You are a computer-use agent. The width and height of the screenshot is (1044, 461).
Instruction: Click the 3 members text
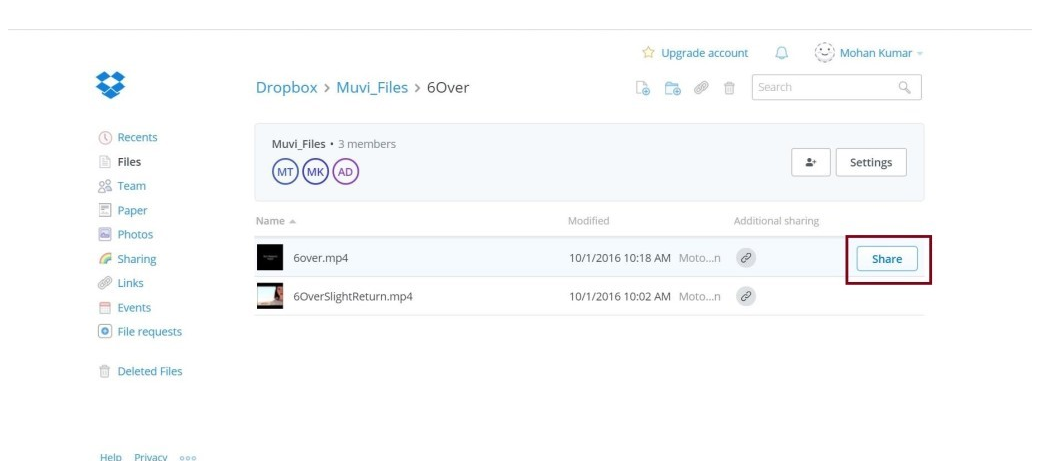(x=366, y=144)
